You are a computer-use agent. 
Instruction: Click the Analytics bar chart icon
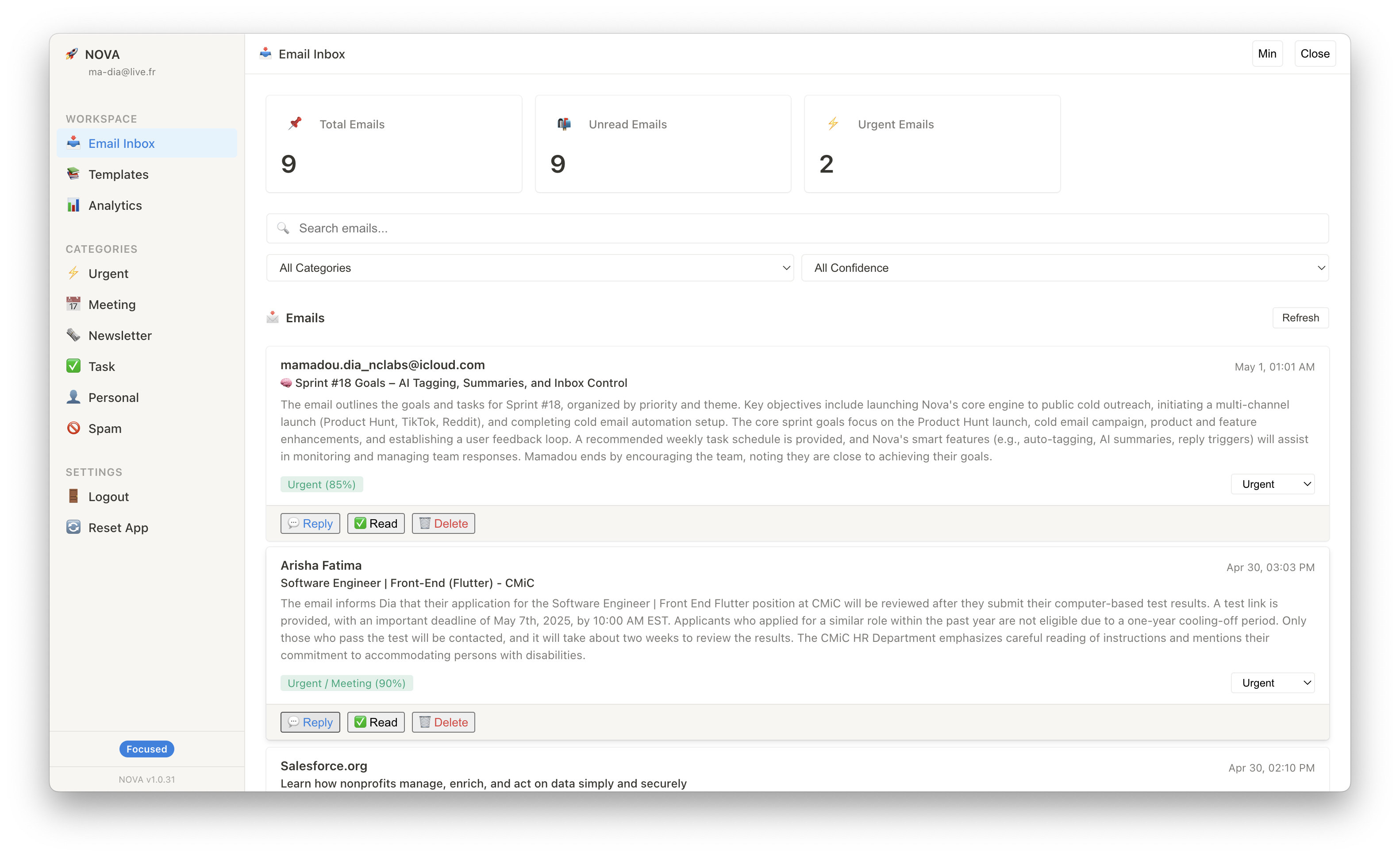point(73,205)
